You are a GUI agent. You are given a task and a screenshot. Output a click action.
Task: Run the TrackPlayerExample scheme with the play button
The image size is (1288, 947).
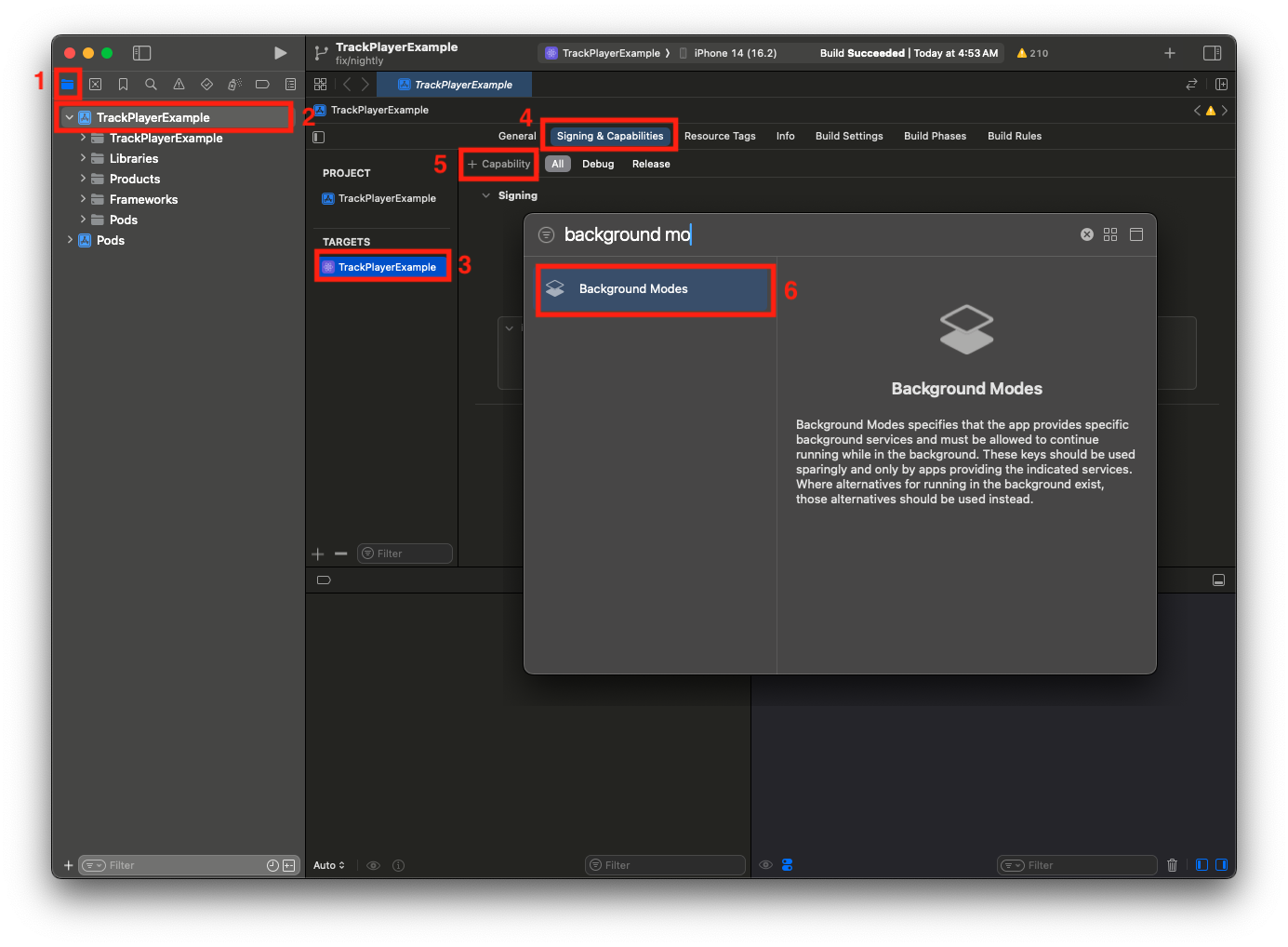coord(280,53)
